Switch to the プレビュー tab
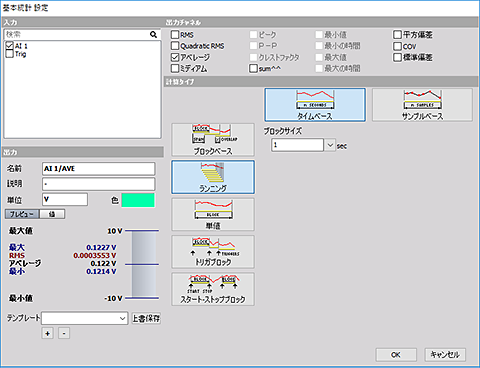Viewport: 480px width, 368px height. [x=22, y=214]
